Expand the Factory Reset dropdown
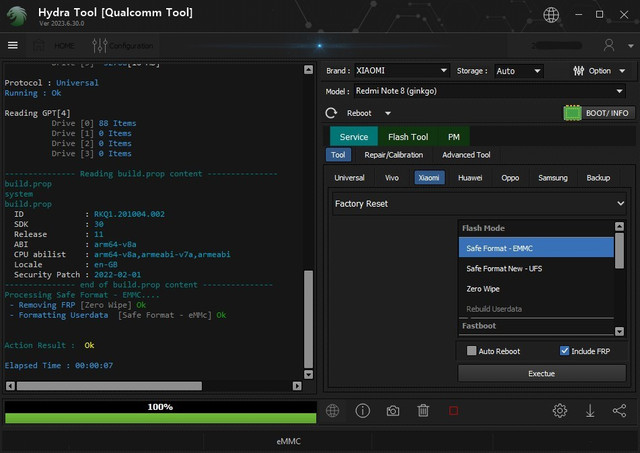The width and height of the screenshot is (640, 453). click(479, 204)
